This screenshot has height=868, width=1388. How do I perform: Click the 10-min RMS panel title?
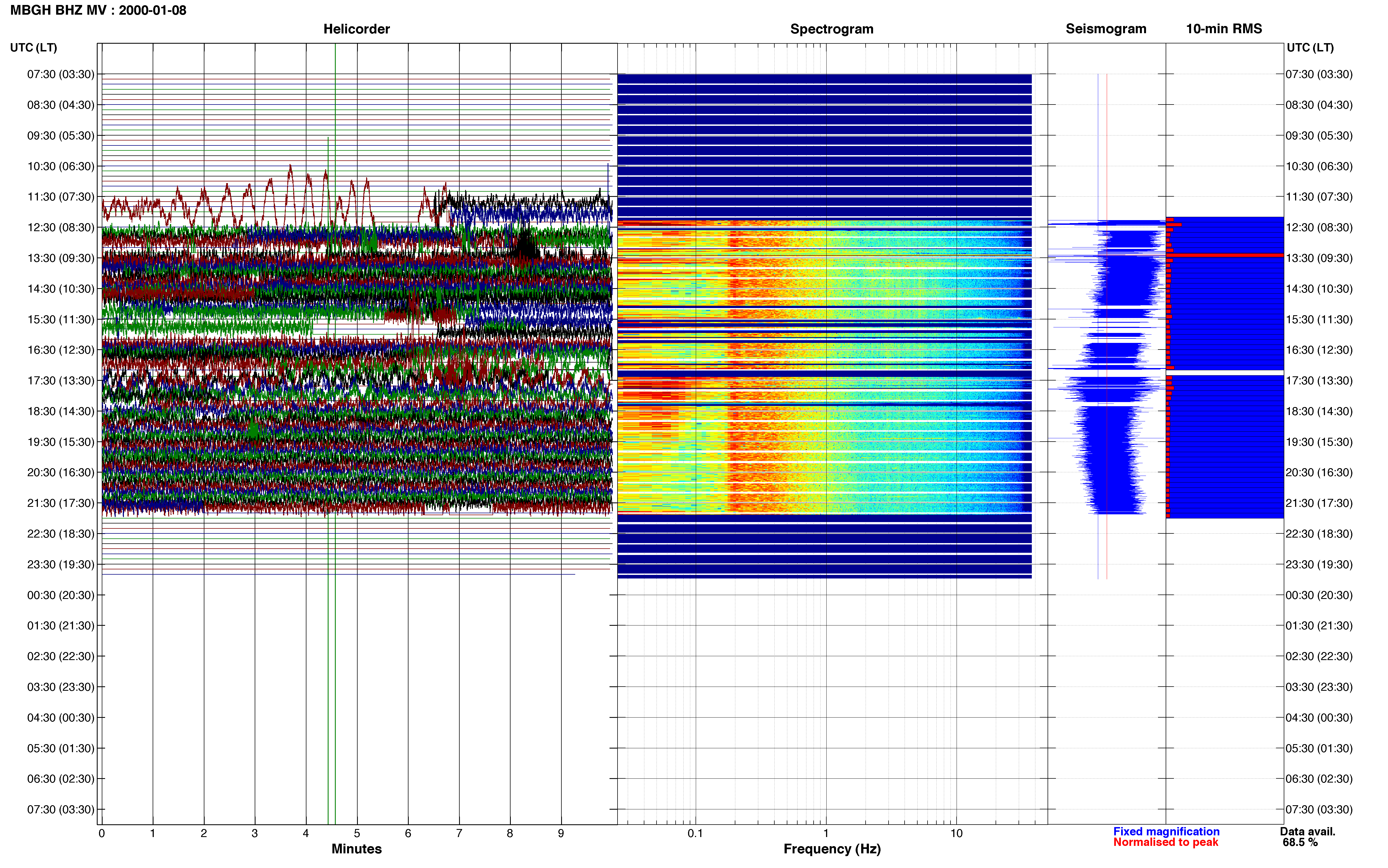tap(1224, 29)
